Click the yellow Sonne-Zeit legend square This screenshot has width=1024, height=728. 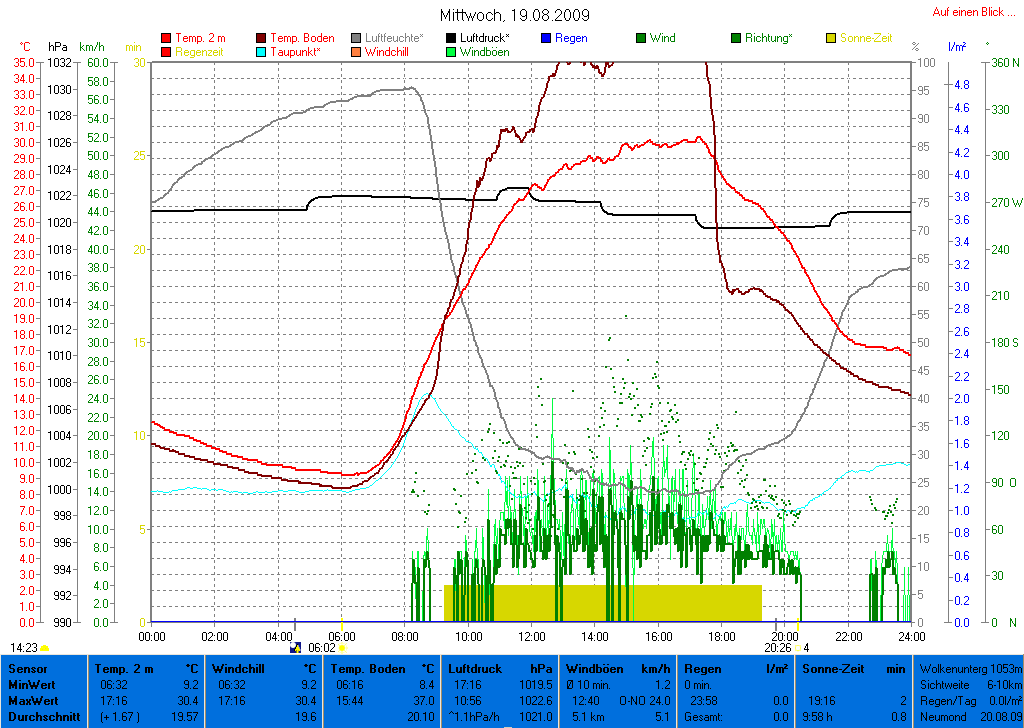tap(832, 39)
